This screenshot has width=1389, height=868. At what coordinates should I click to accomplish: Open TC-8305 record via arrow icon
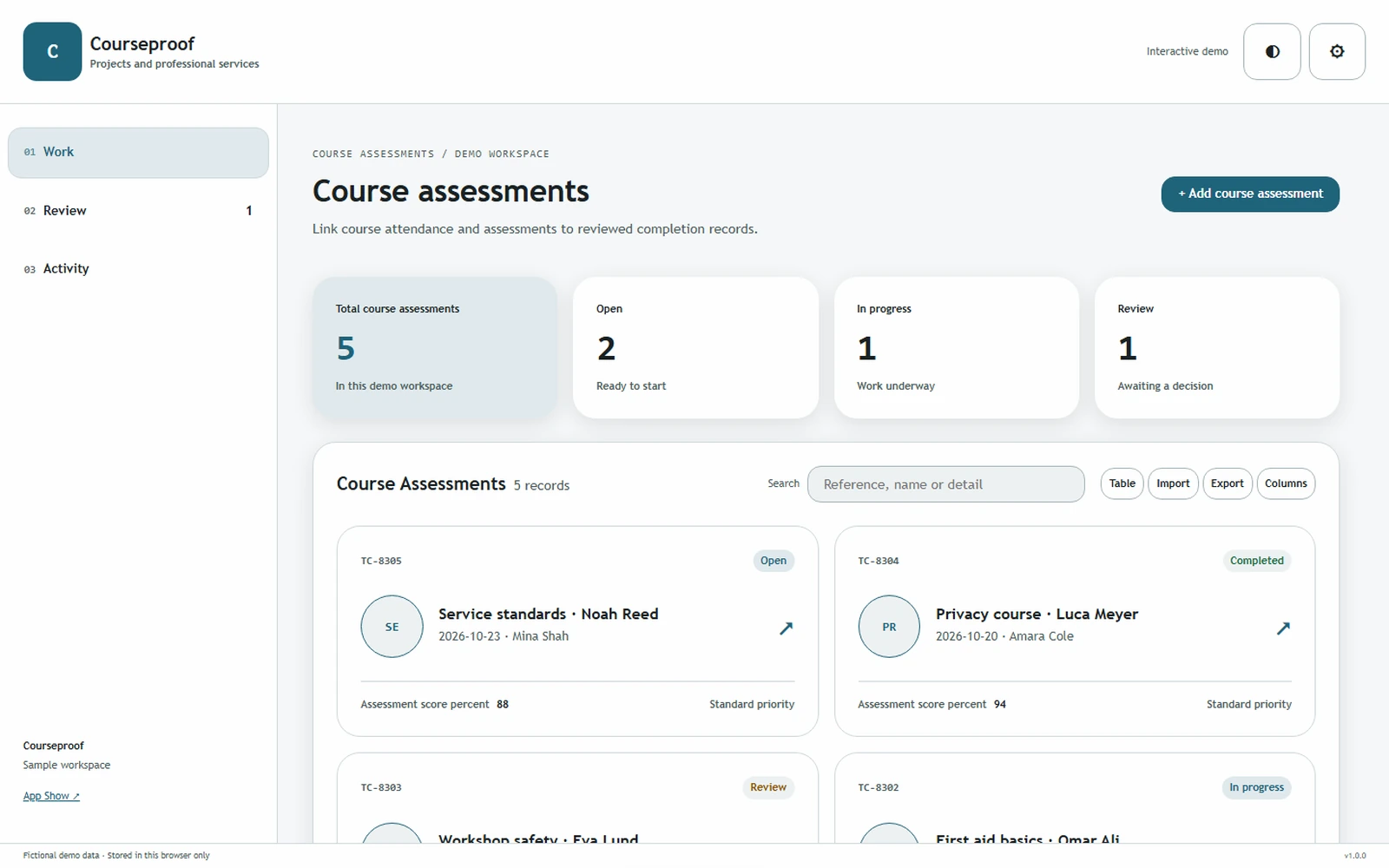786,628
